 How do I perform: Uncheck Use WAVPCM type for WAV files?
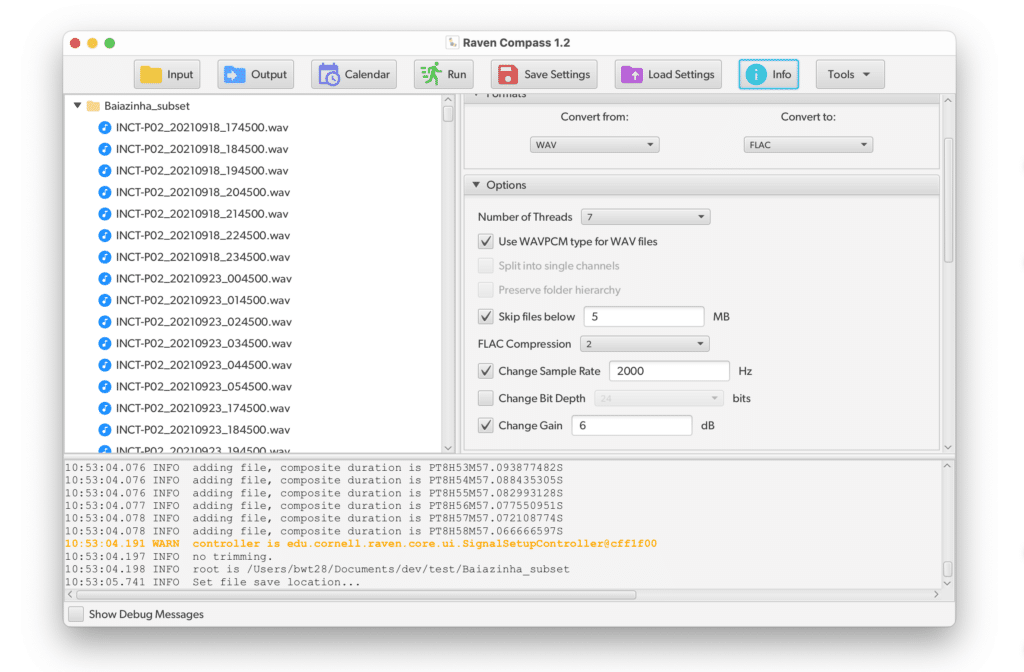point(485,241)
